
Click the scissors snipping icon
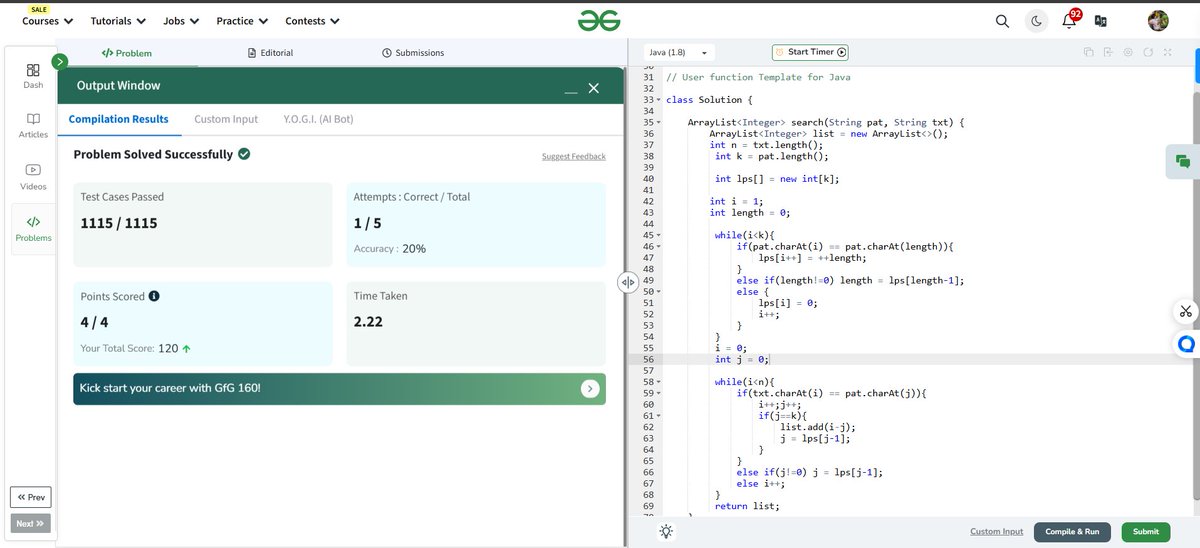tap(1185, 311)
